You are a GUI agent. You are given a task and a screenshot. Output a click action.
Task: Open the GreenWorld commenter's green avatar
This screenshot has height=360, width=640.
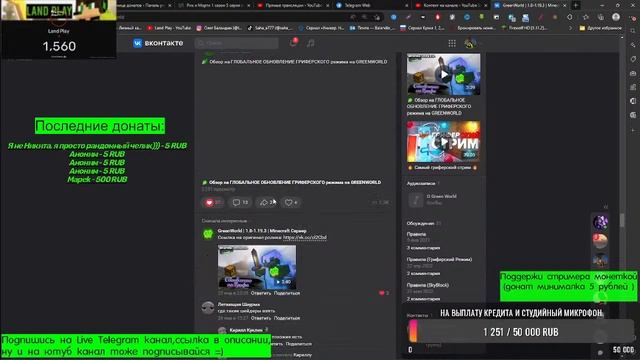click(x=208, y=234)
